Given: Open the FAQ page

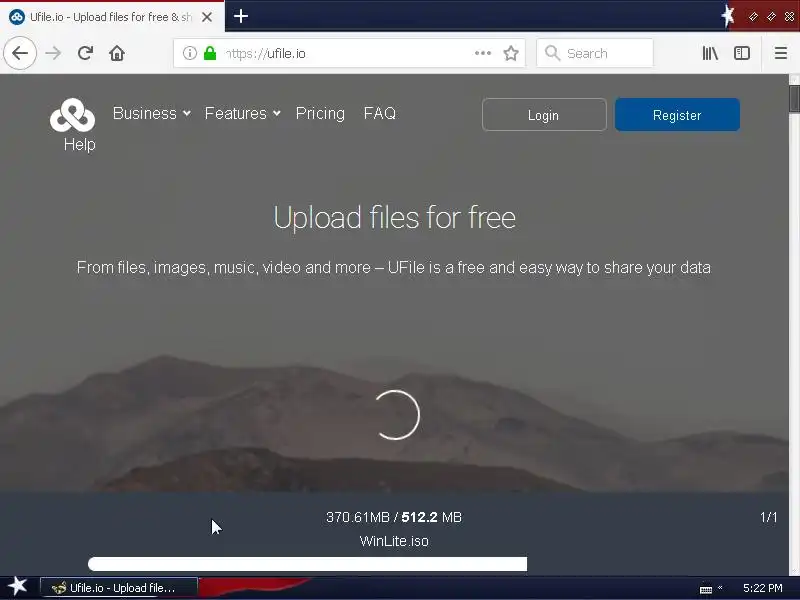Looking at the screenshot, I should tap(380, 113).
